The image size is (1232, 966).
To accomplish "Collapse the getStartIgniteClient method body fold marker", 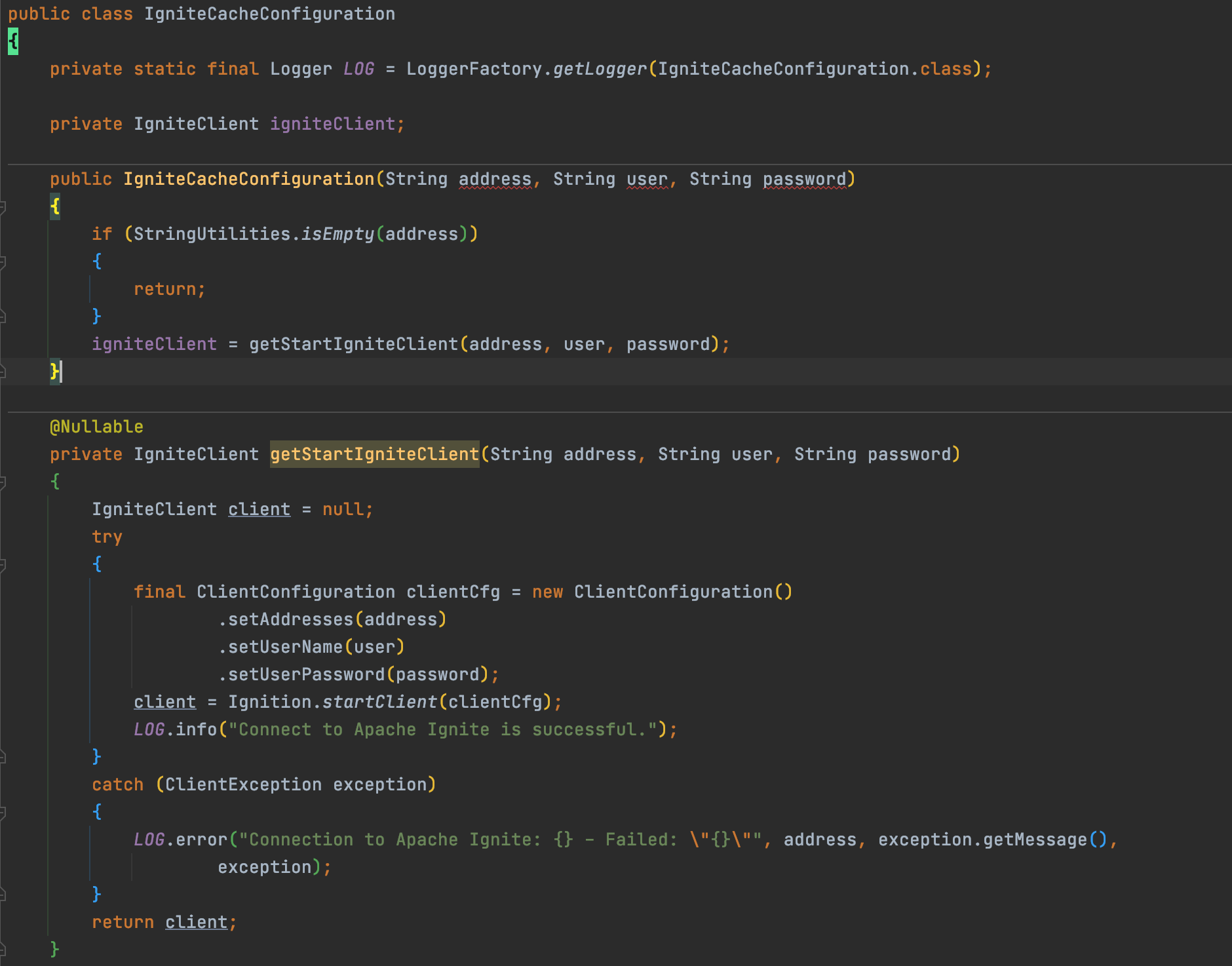I will point(3,482).
